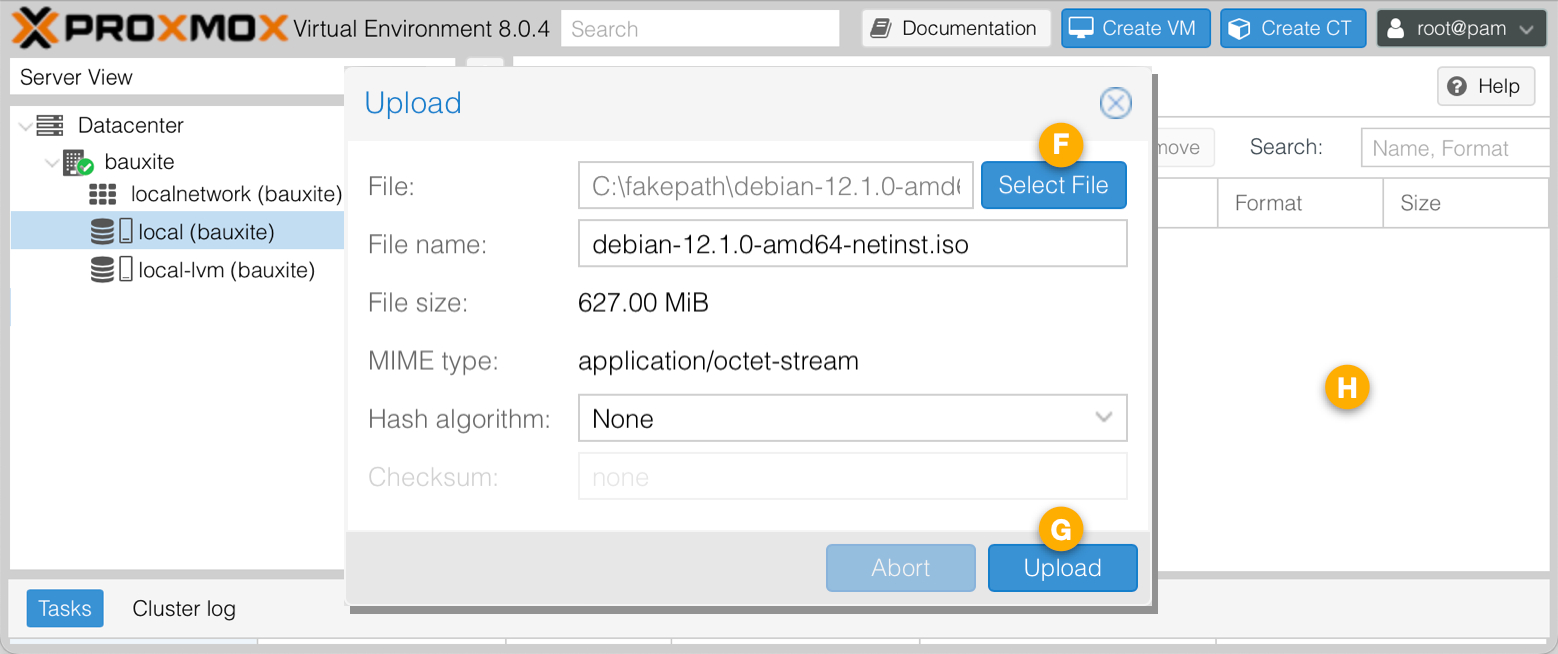The height and width of the screenshot is (654, 1558).
Task: Select localnetwork (bauxite) in tree
Action: coord(237,194)
